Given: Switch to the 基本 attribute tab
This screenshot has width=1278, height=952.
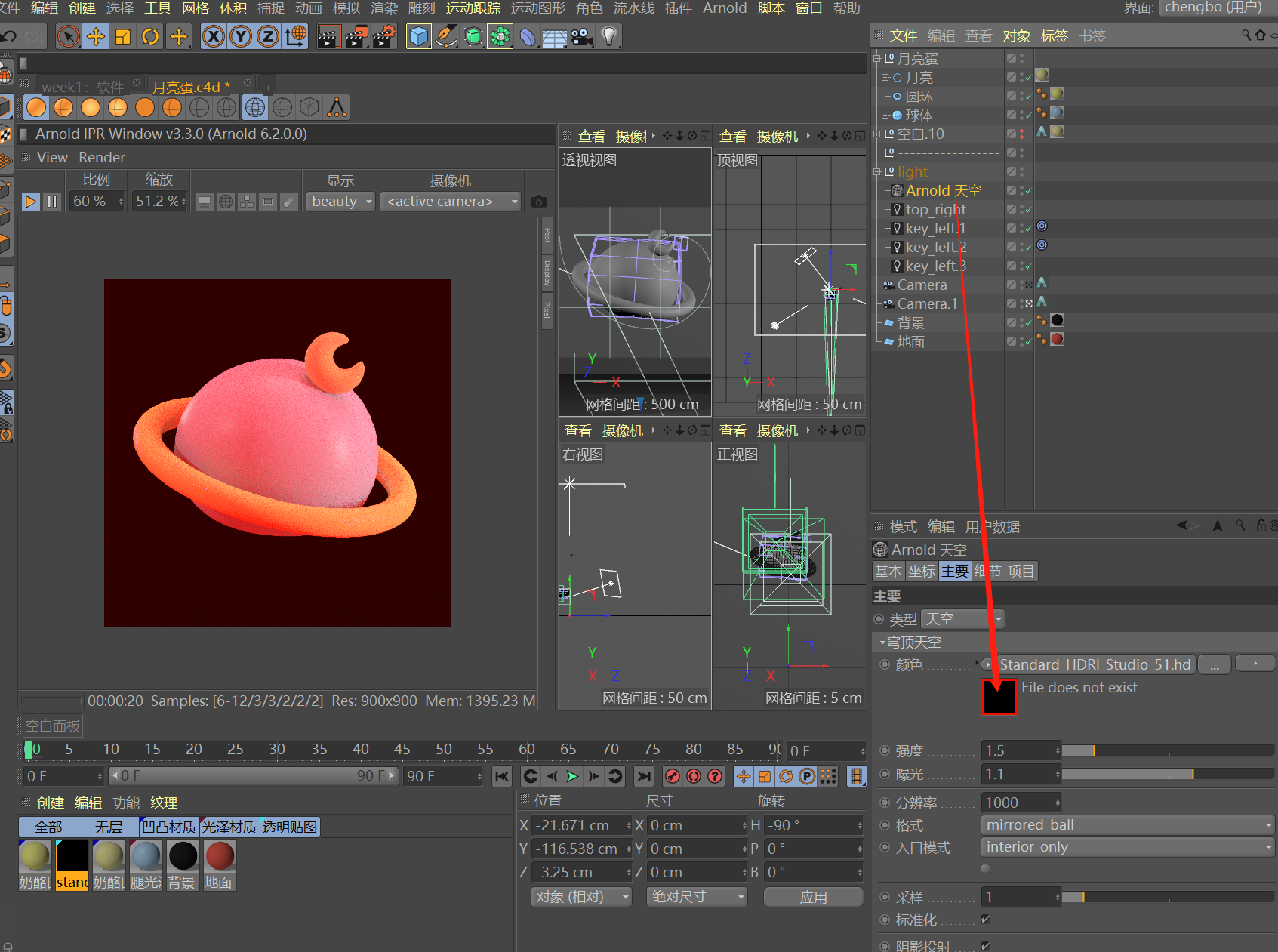Looking at the screenshot, I should [888, 572].
